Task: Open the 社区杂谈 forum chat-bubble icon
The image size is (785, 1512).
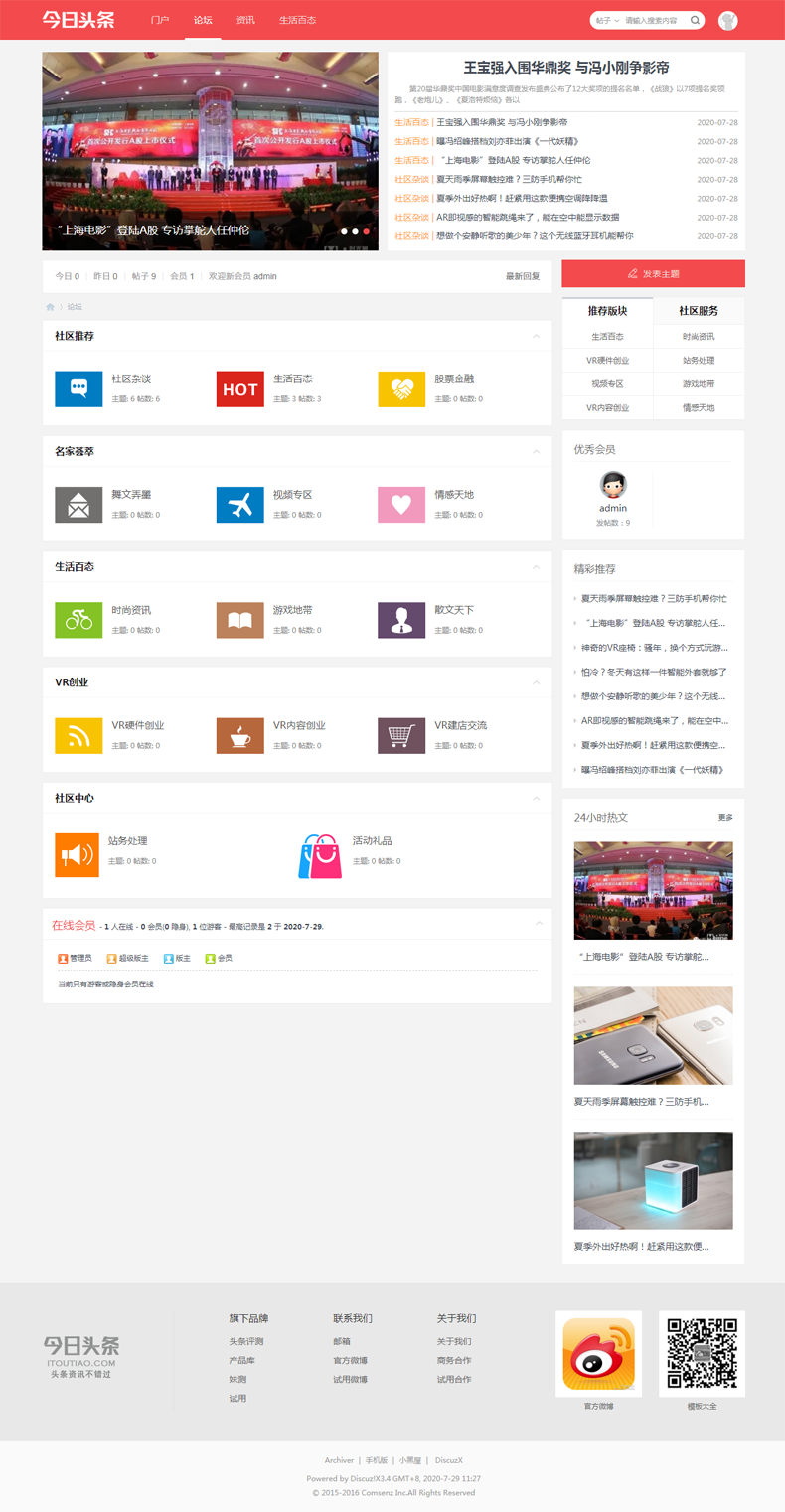Action: [78, 389]
